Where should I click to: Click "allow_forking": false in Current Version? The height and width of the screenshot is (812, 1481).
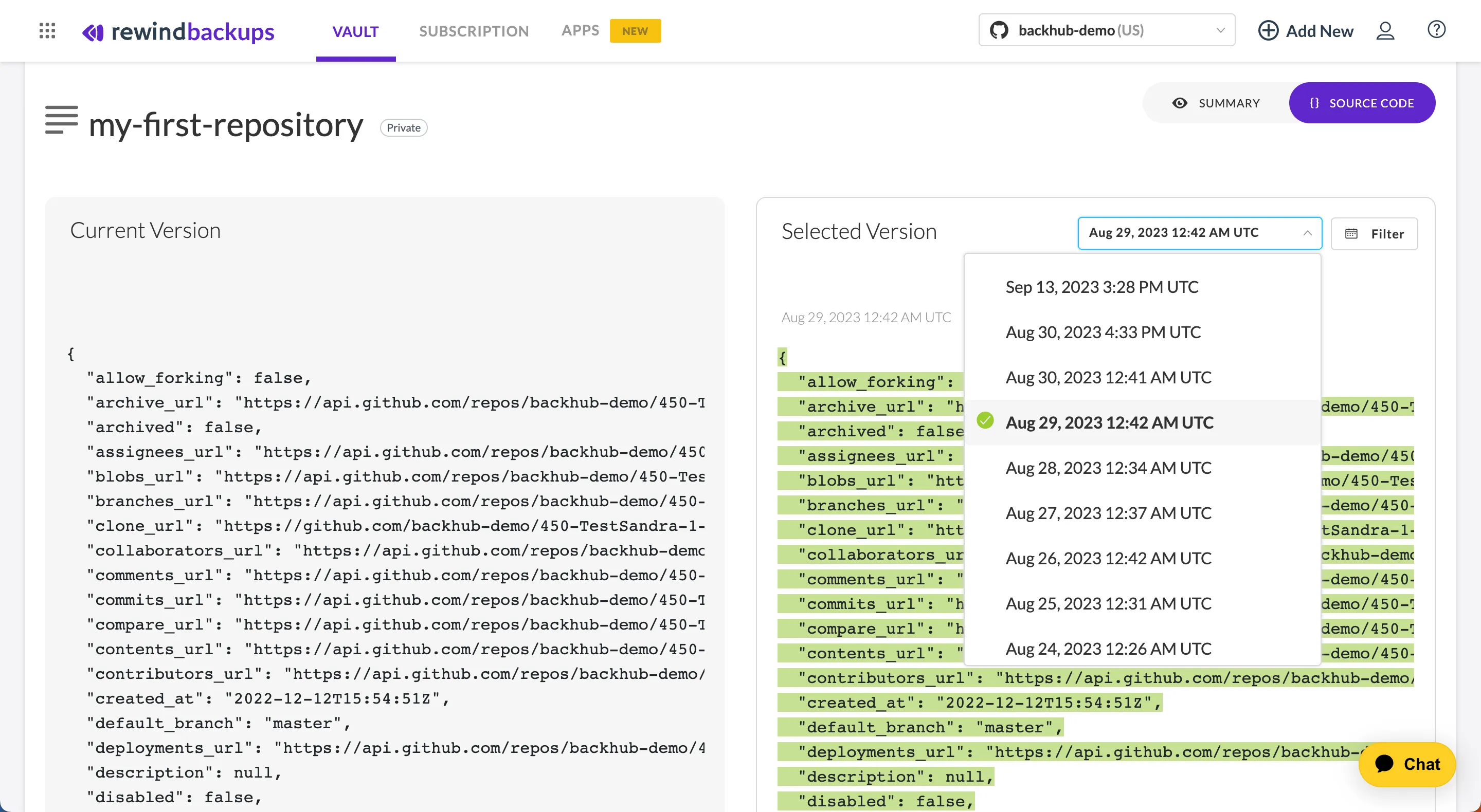click(x=199, y=378)
